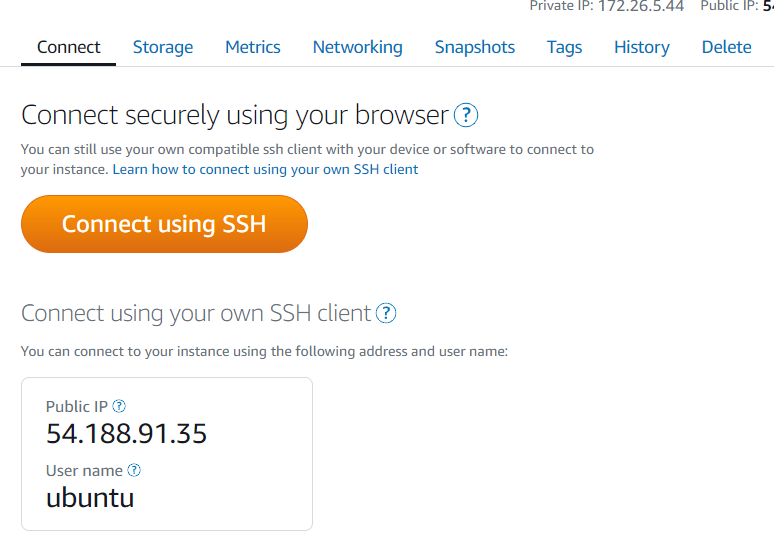Open the Public IP help tooltip icon
The width and height of the screenshot is (774, 542).
coord(119,406)
